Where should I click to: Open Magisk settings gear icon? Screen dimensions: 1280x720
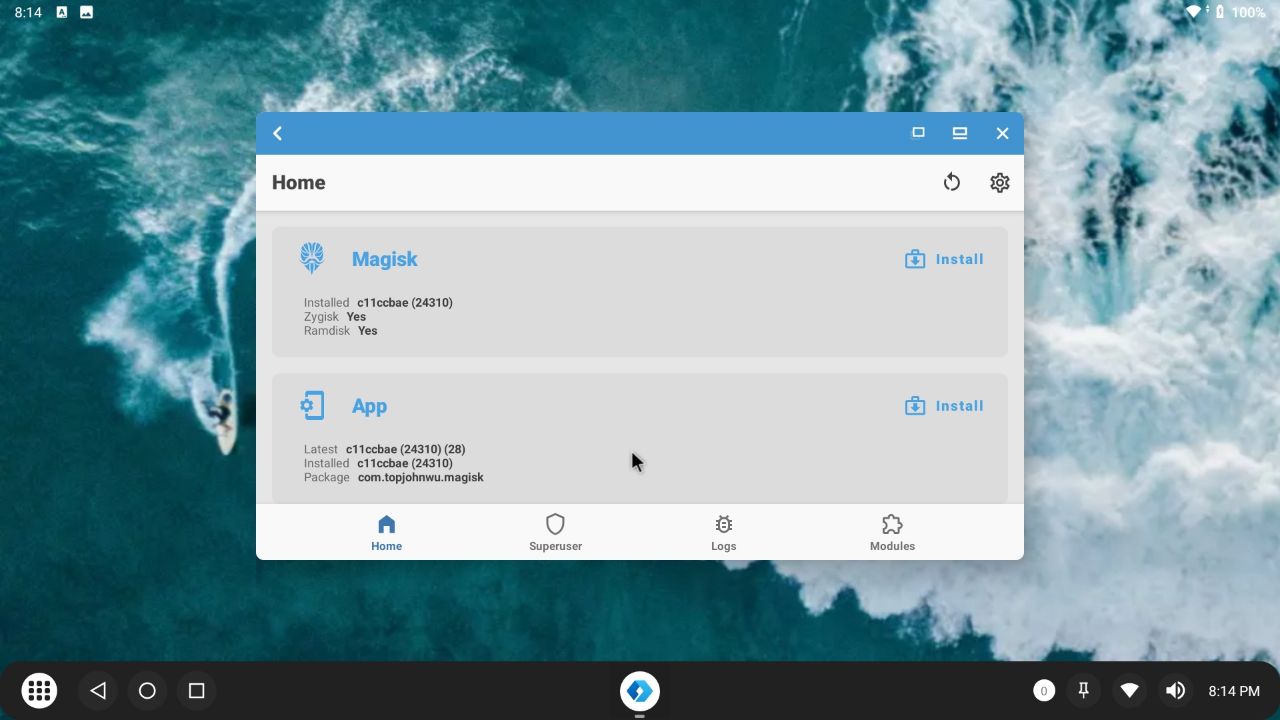pos(1000,182)
